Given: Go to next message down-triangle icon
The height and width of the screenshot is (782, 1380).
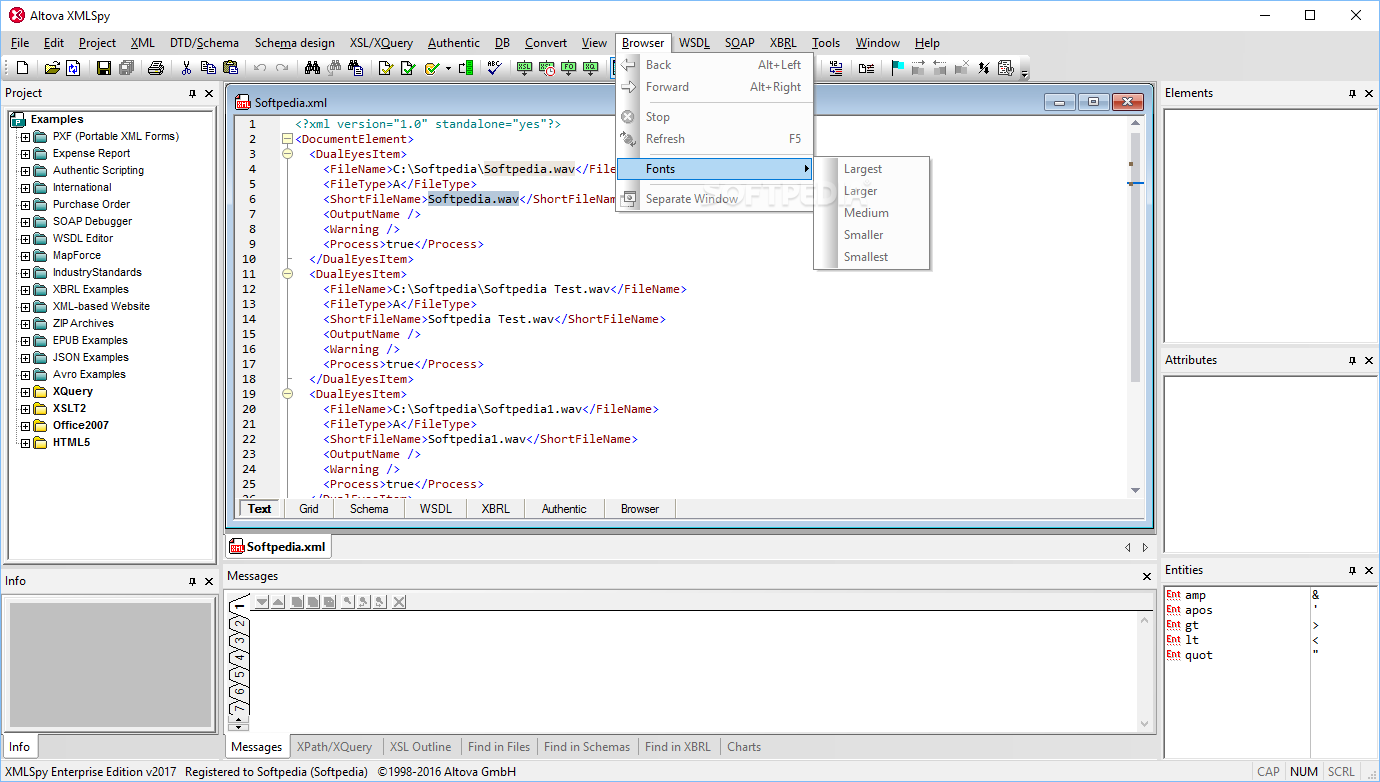Looking at the screenshot, I should [x=261, y=601].
